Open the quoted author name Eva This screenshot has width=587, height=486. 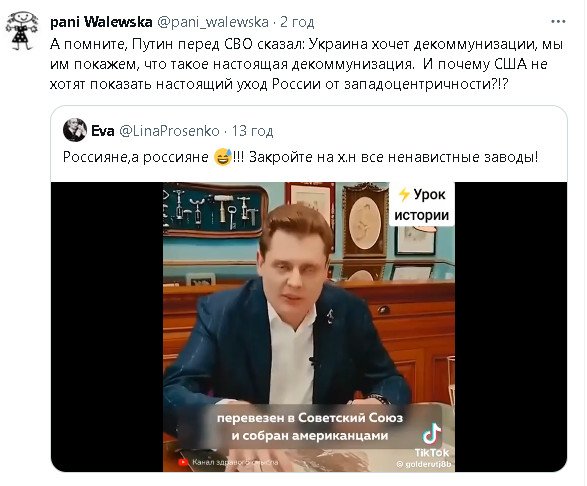[103, 131]
